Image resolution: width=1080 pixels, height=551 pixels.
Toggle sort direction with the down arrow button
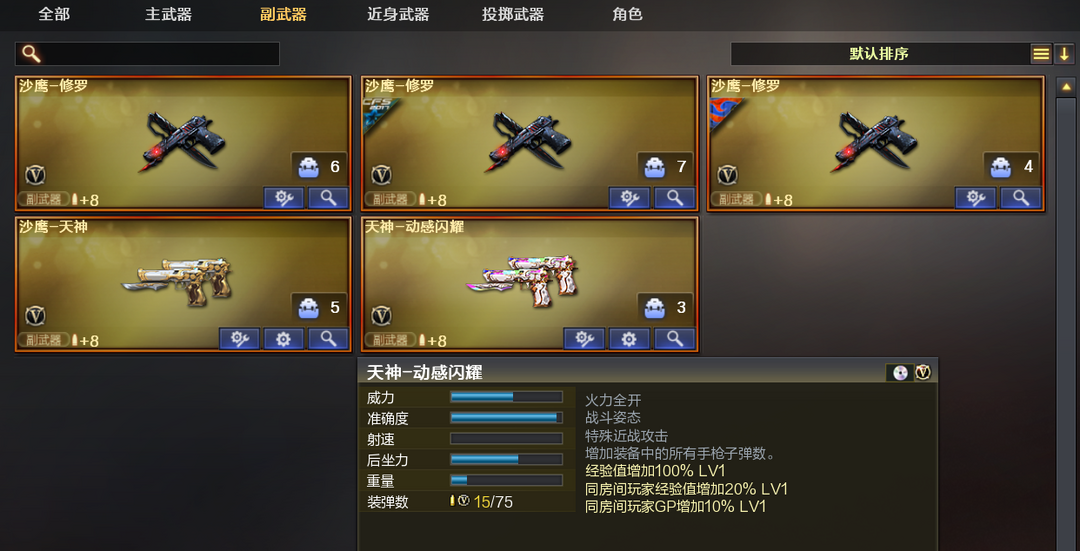pyautogui.click(x=1064, y=54)
